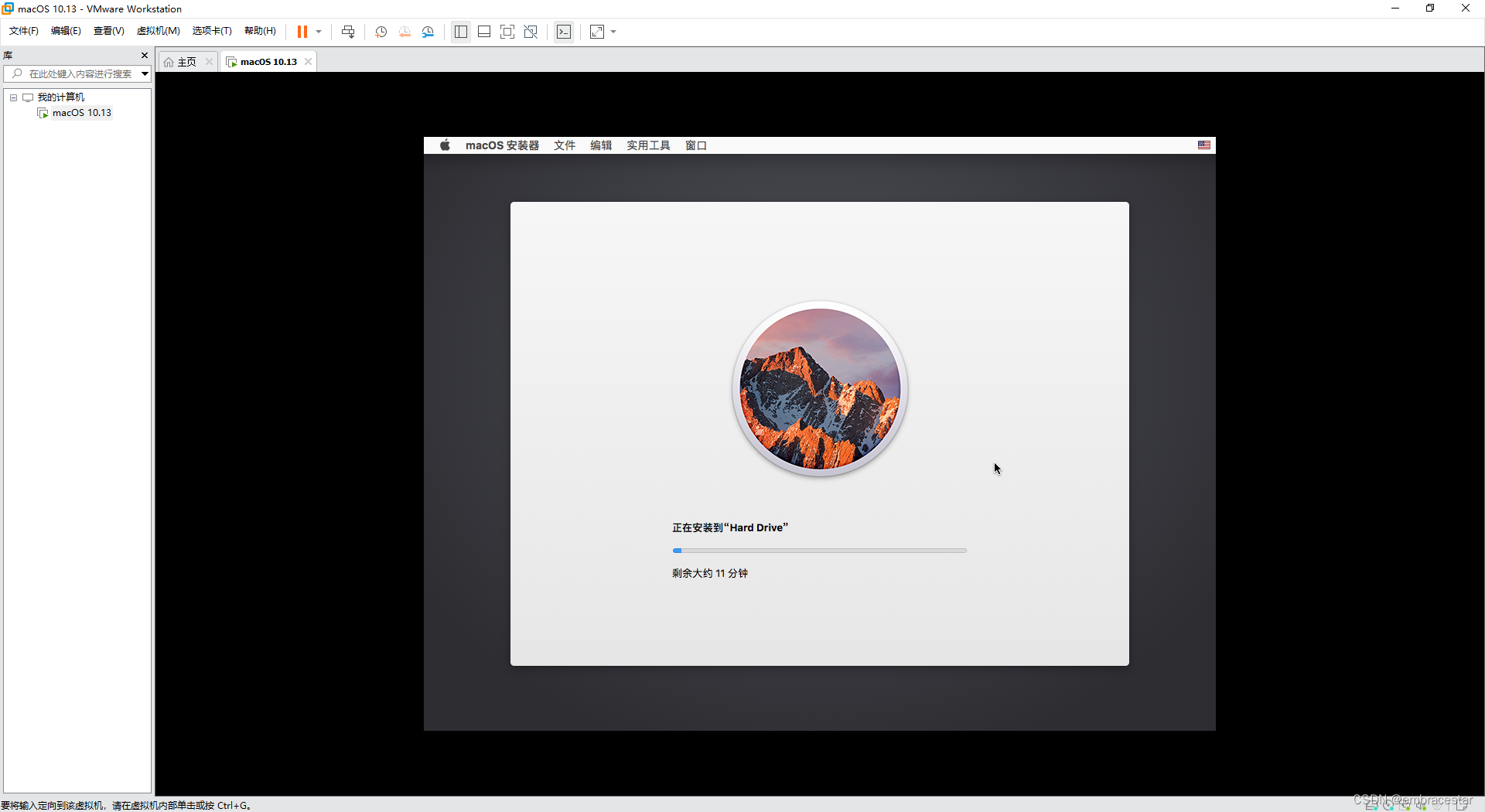The image size is (1485, 812).
Task: Pause the running virtual machine
Action: click(302, 32)
